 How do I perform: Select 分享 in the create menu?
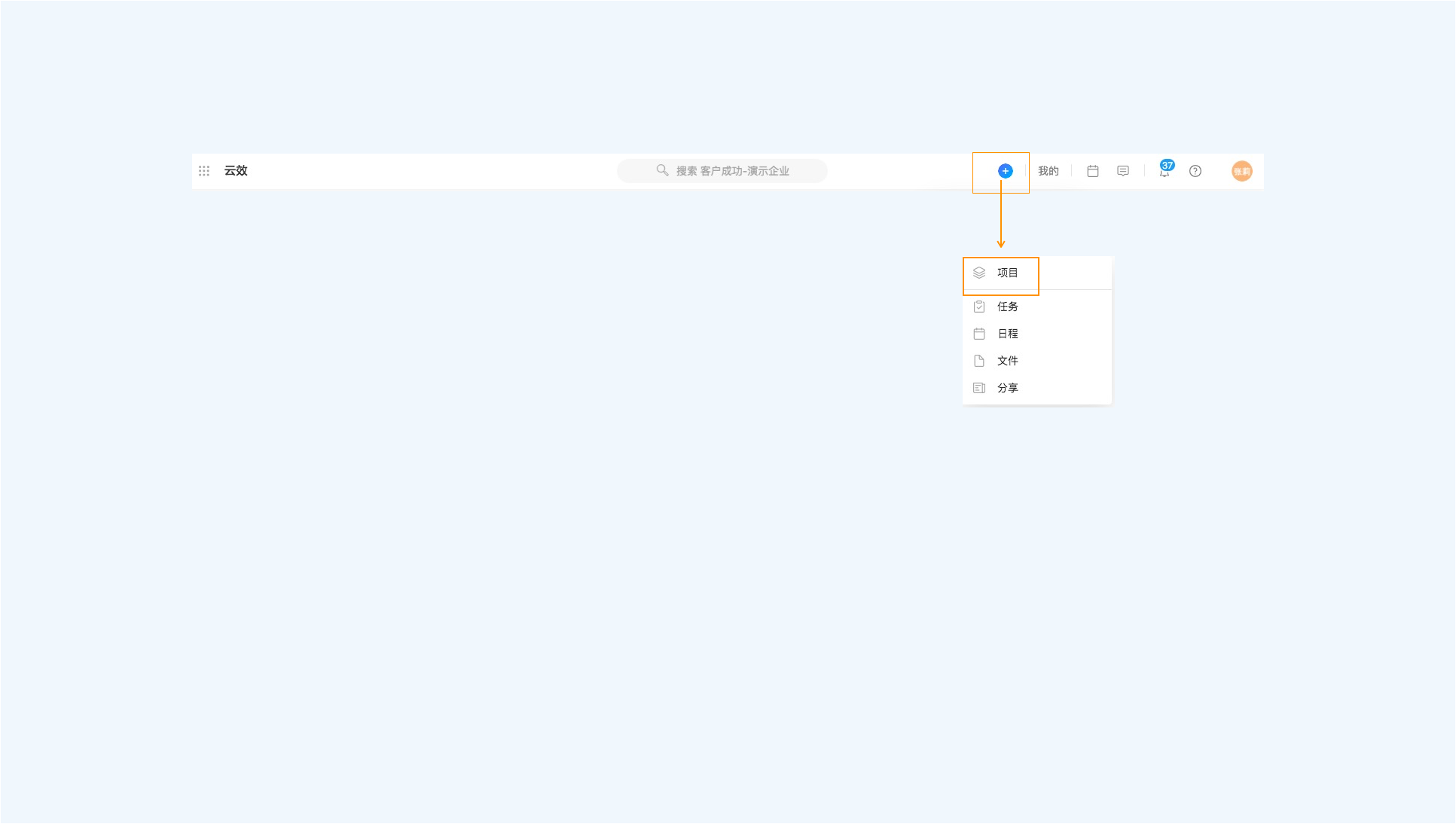[x=1036, y=388]
